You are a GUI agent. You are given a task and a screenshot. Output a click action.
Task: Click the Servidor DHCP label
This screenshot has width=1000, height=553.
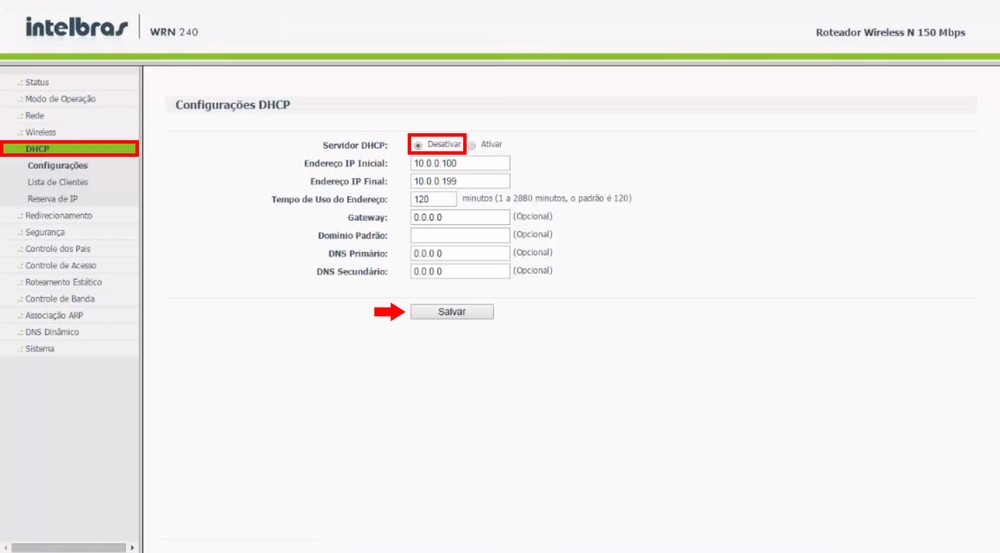click(355, 145)
